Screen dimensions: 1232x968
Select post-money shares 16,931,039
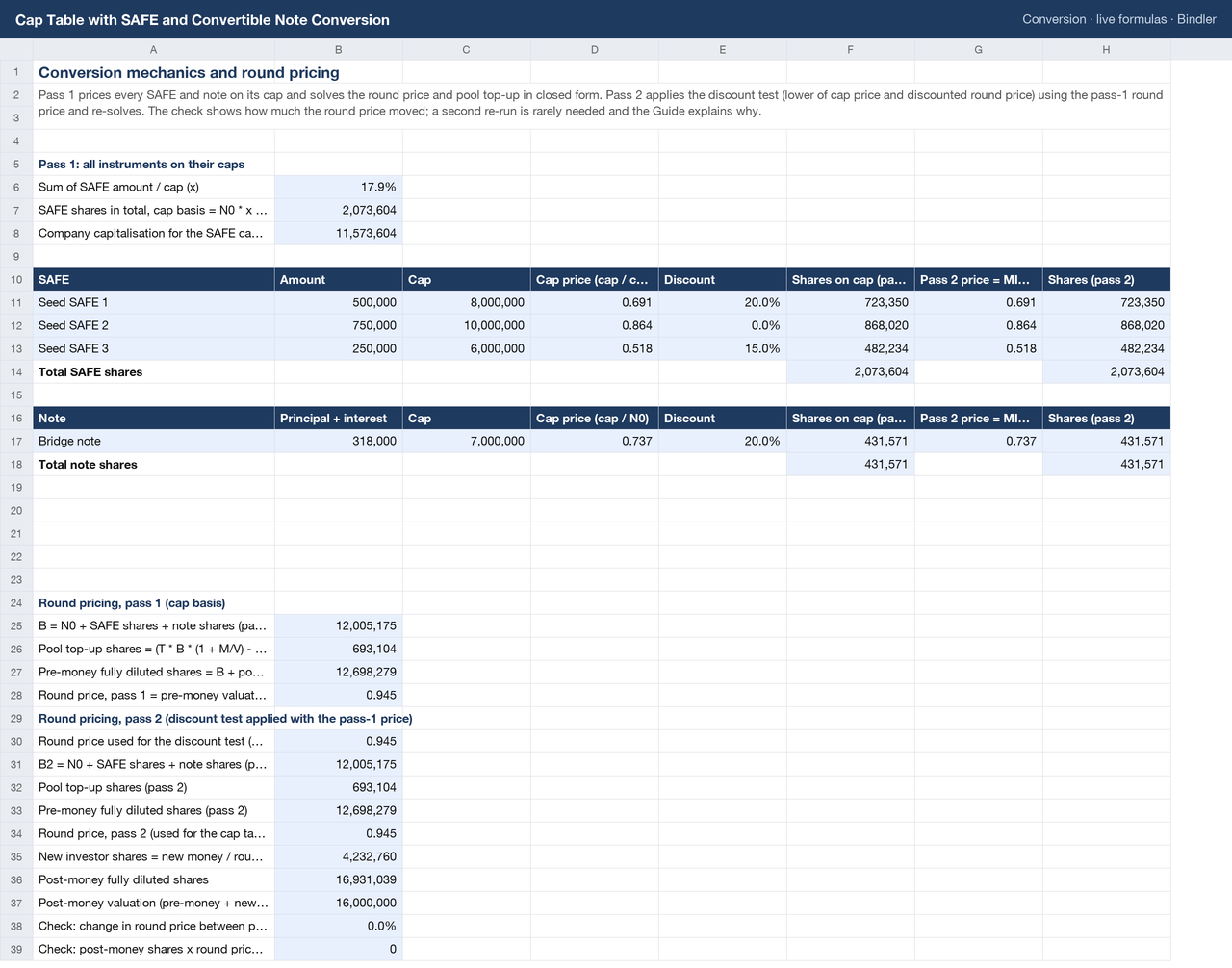[338, 879]
